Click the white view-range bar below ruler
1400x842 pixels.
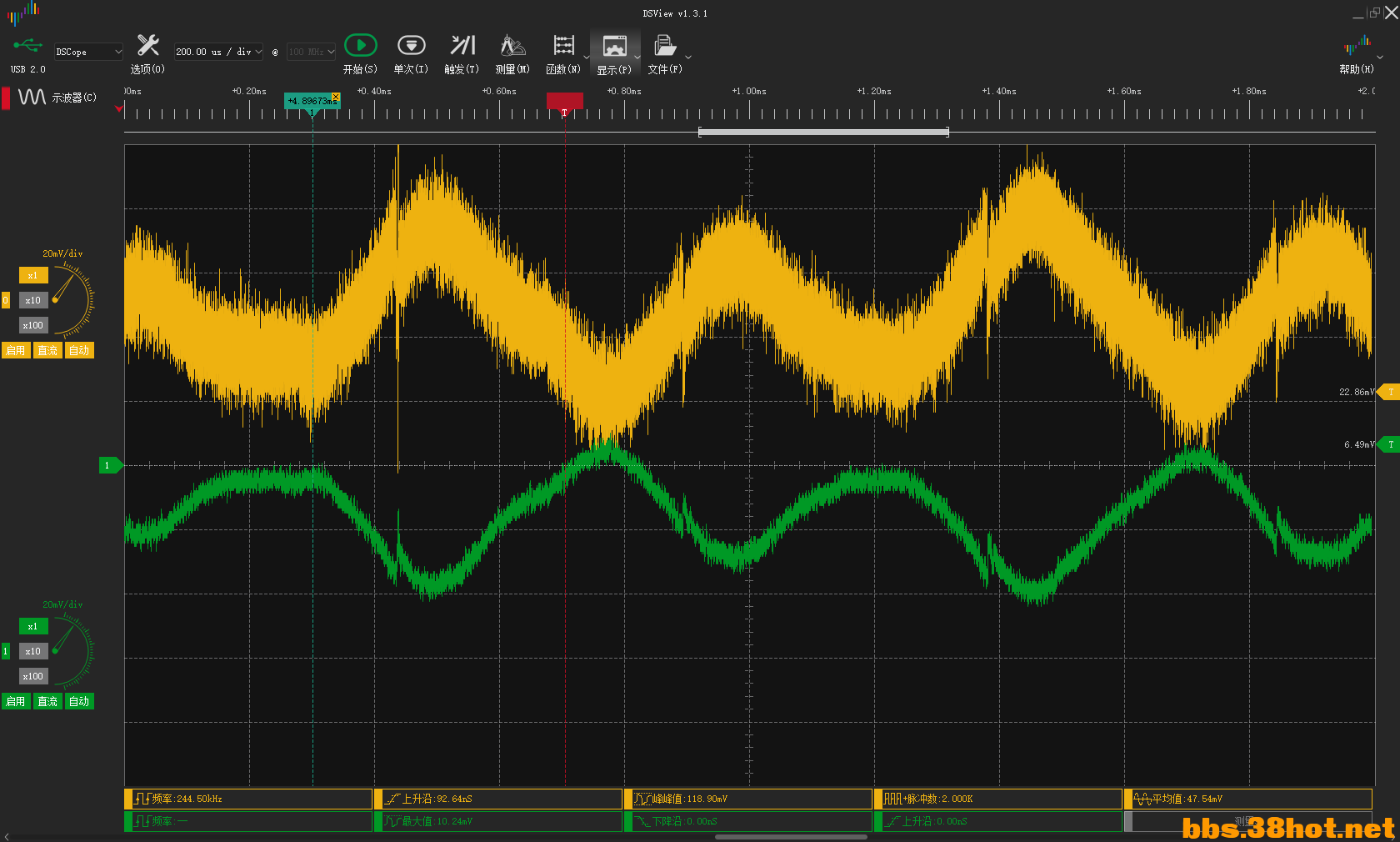[823, 132]
